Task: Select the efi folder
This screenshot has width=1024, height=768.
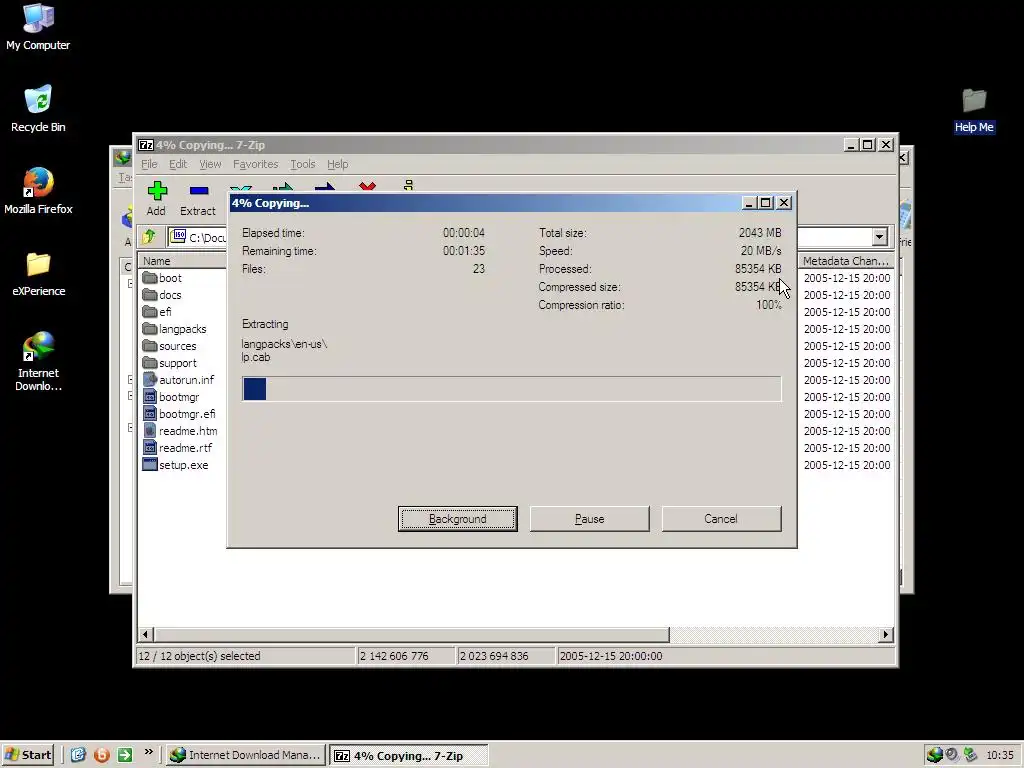Action: coord(157,312)
